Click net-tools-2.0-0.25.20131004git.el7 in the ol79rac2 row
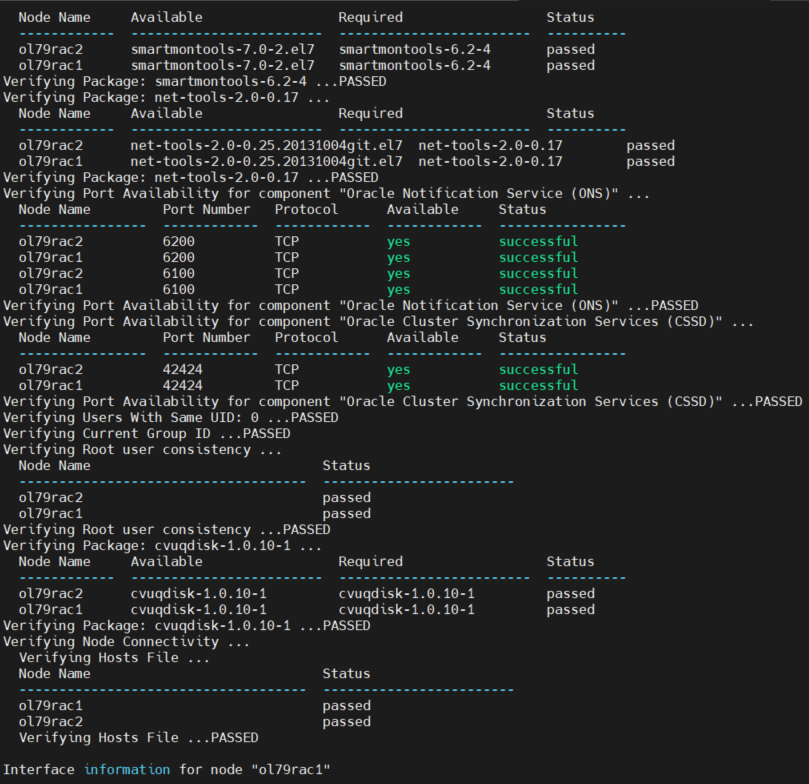This screenshot has height=784, width=809. (266, 145)
